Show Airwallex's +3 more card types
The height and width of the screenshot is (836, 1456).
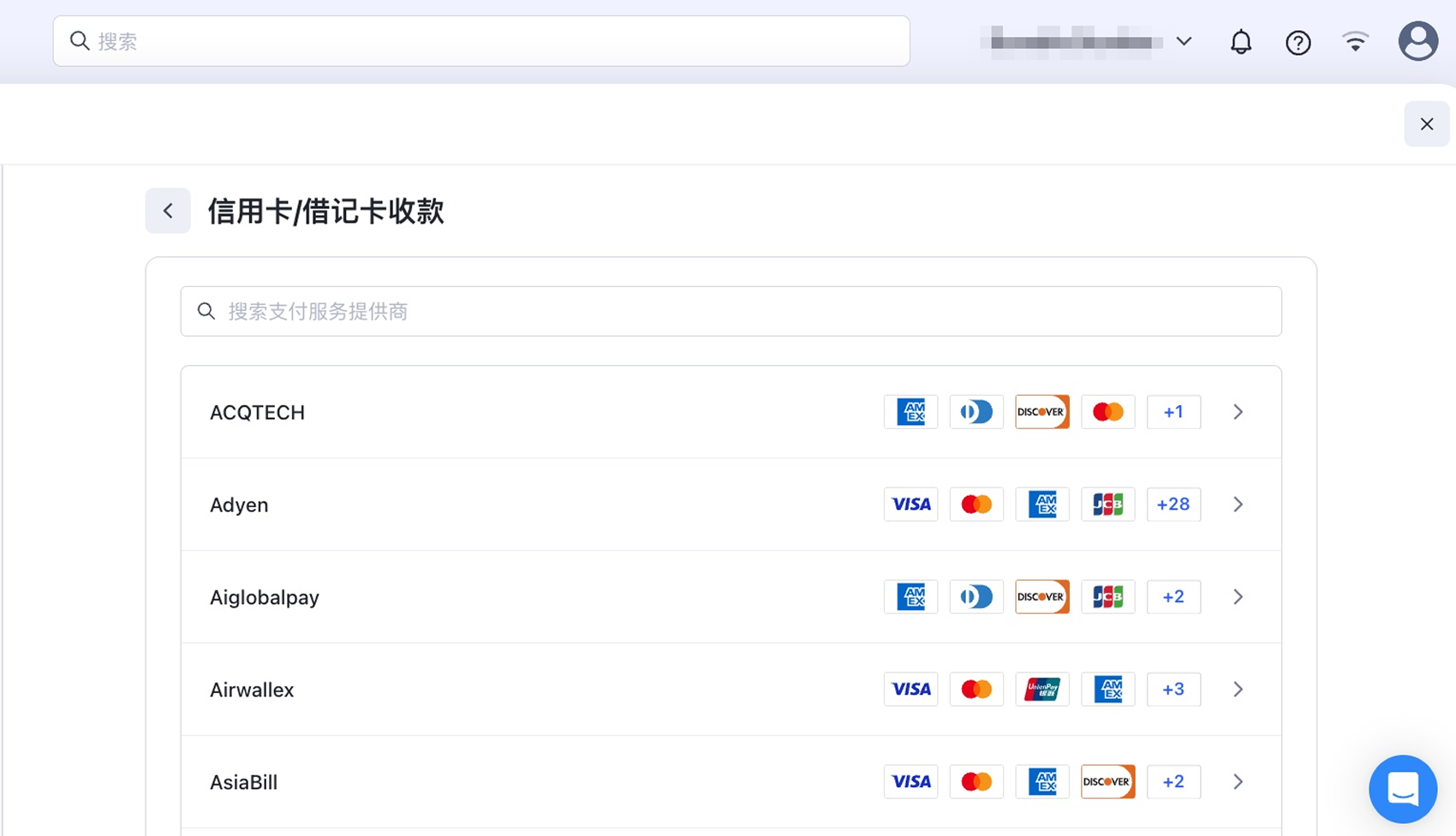point(1173,690)
